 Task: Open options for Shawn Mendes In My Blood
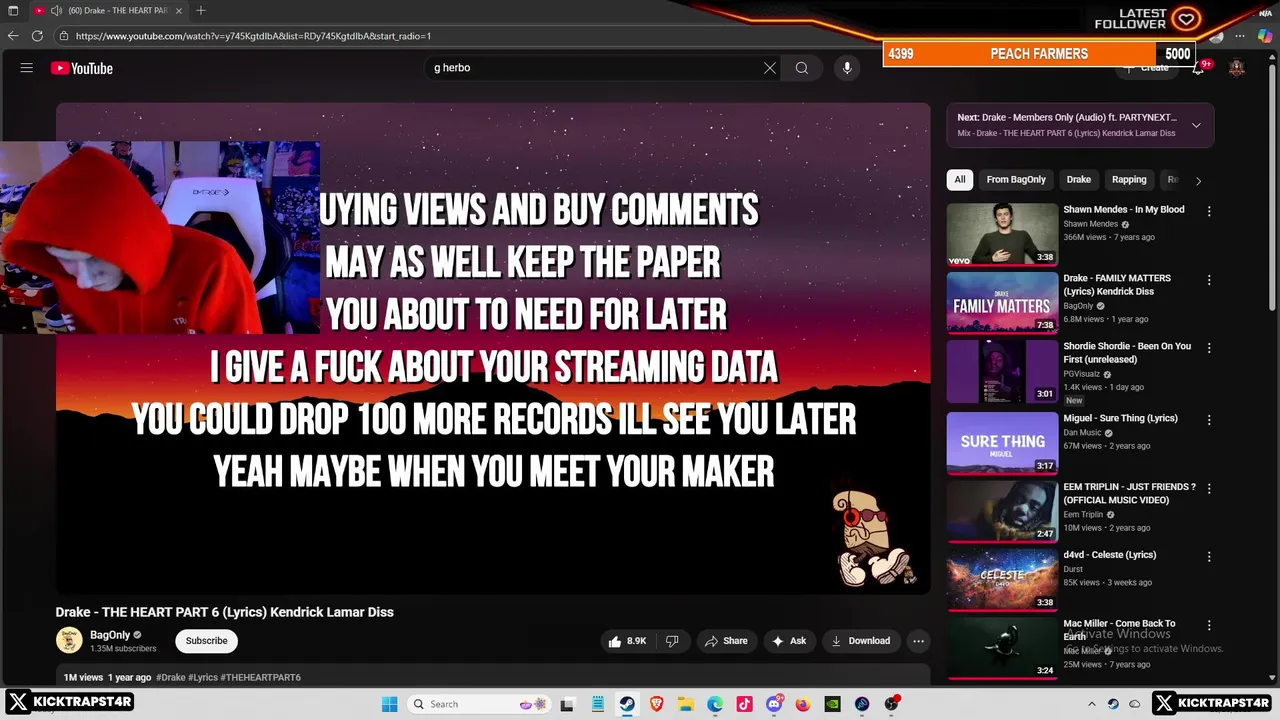coord(1209,211)
